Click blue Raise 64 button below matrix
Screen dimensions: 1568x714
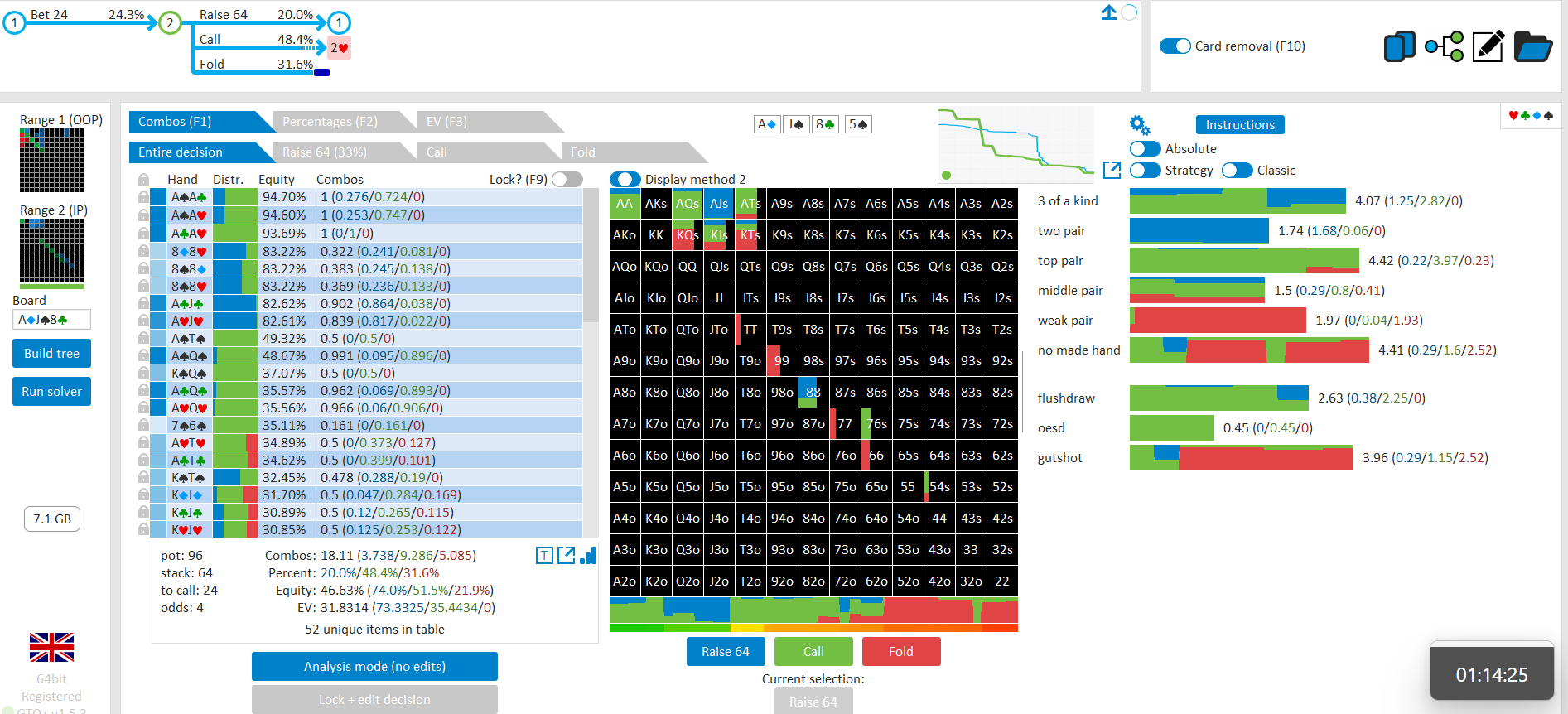tap(726, 652)
